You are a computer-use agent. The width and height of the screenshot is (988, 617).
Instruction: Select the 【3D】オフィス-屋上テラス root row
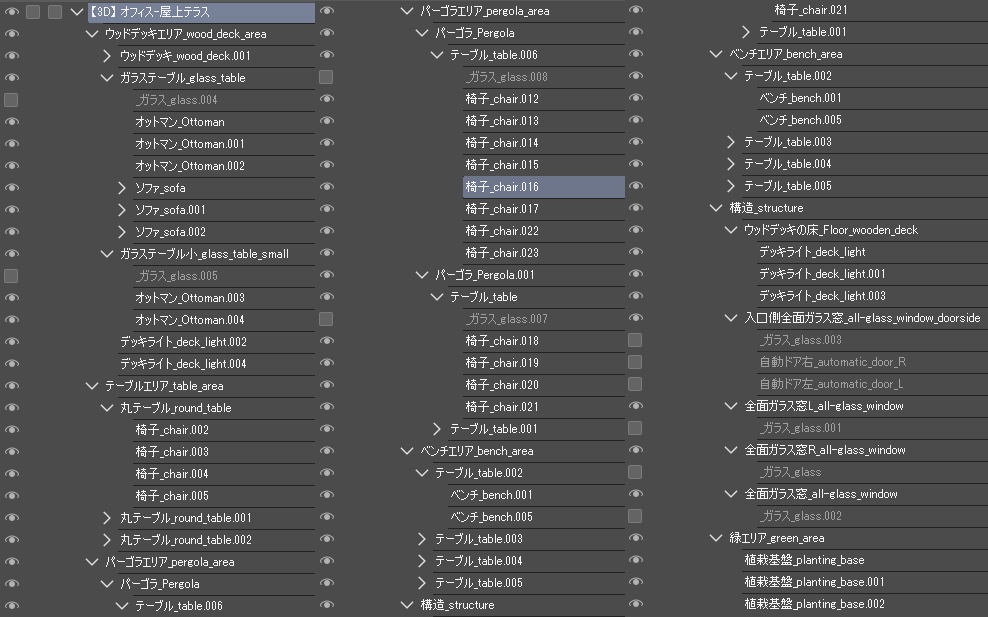201,12
